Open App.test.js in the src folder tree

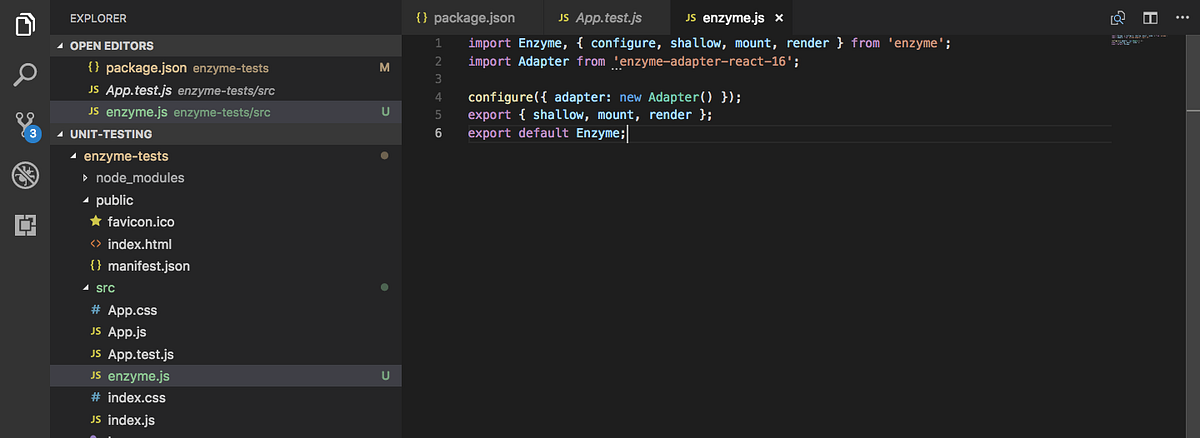point(226,354)
